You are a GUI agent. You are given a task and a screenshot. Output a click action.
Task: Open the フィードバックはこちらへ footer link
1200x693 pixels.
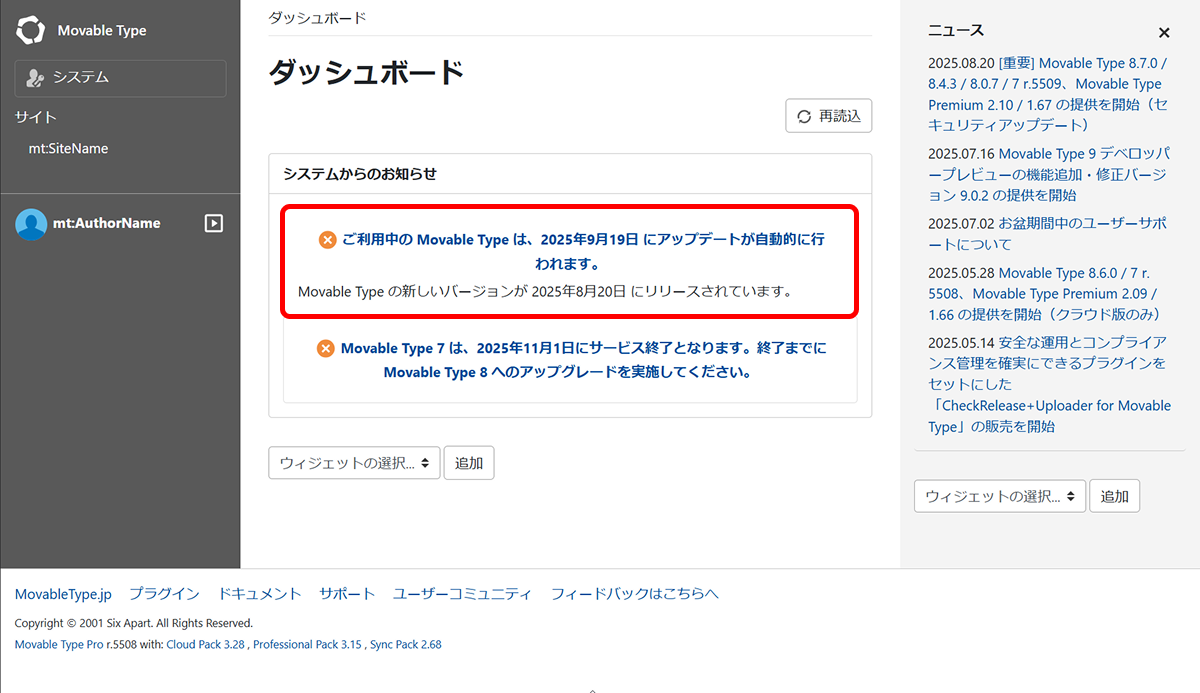[635, 593]
